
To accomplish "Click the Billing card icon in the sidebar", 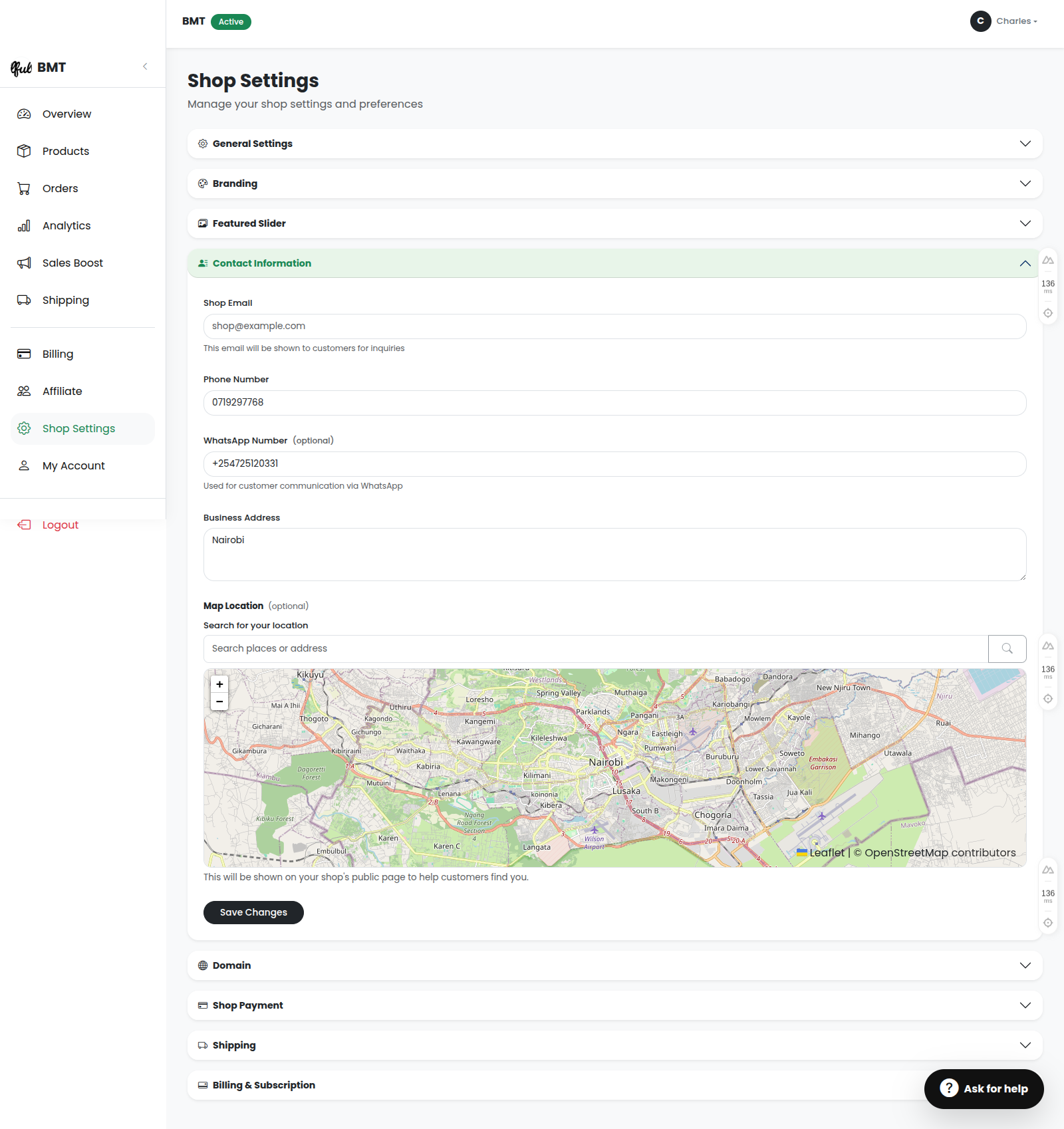I will tap(24, 354).
